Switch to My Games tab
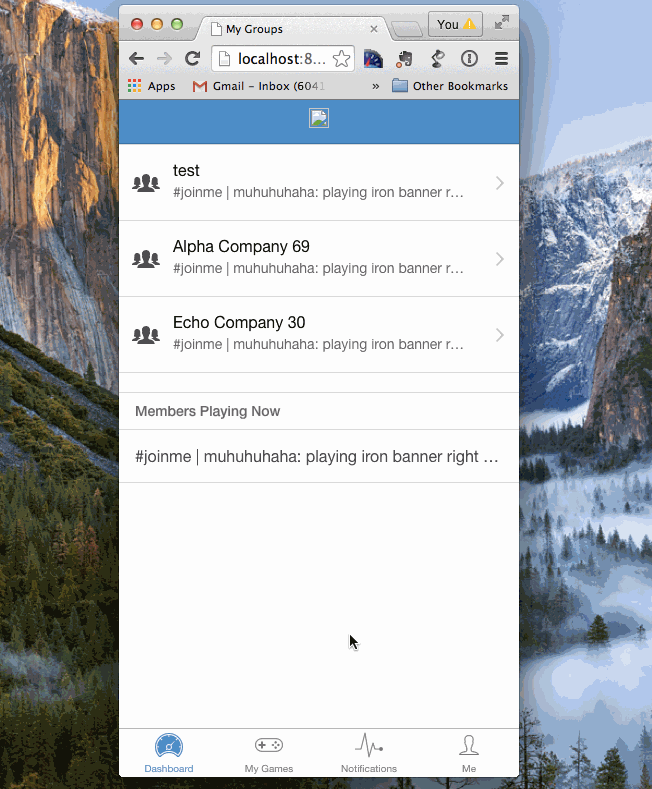Viewport: 652px width, 789px height. pos(269,752)
